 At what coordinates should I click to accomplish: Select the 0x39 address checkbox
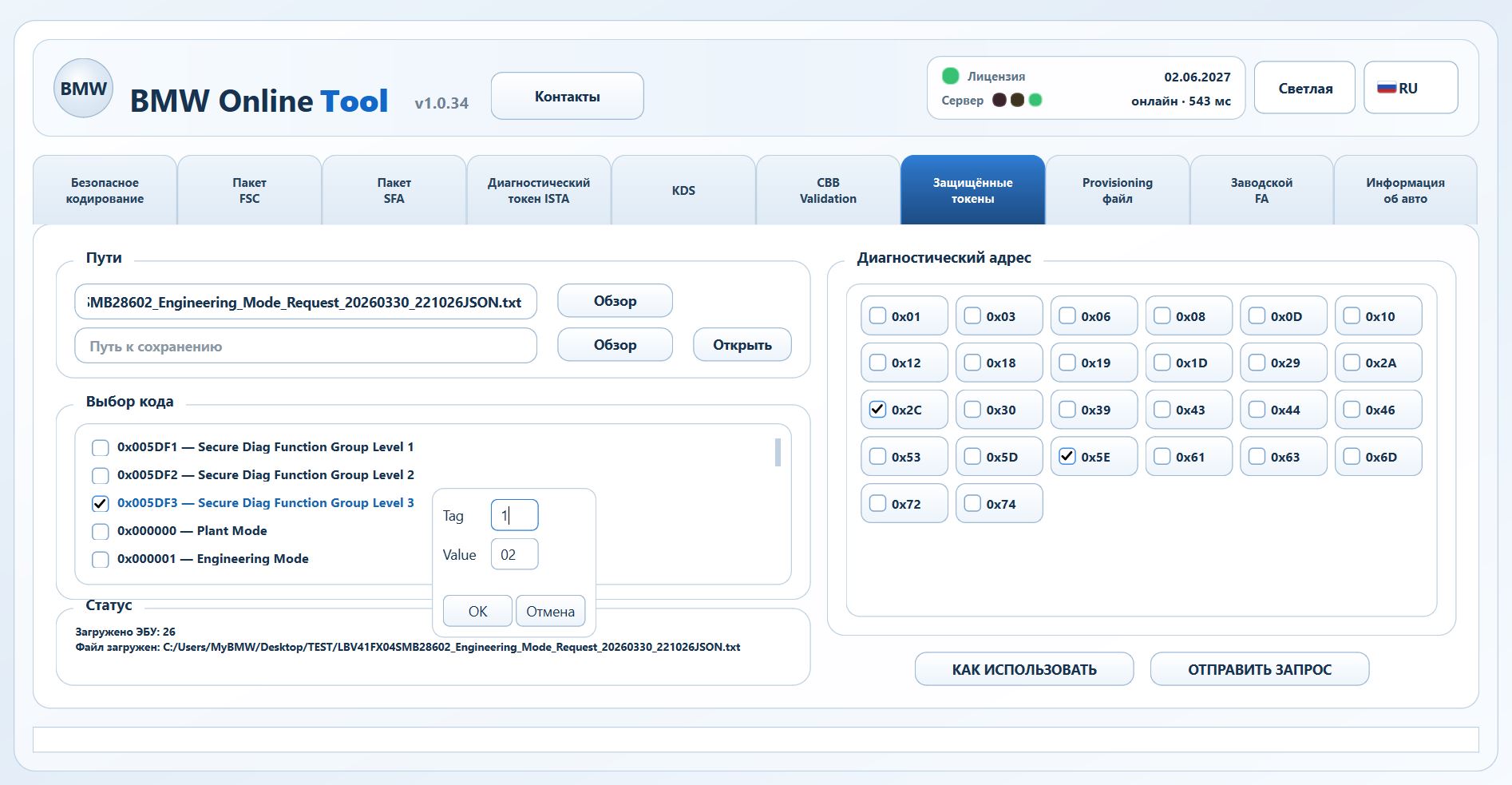1067,409
